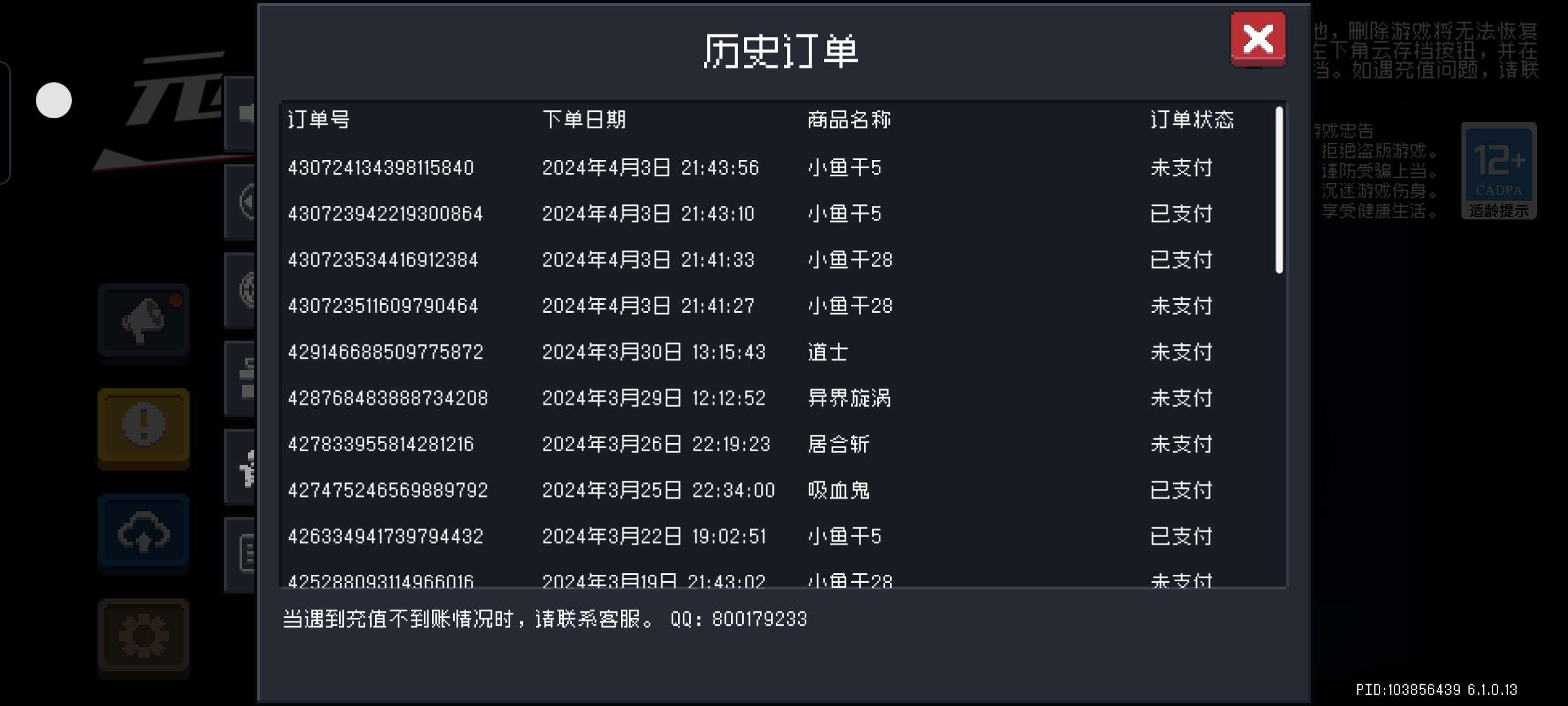Click the 订单号 column header

coord(319,119)
